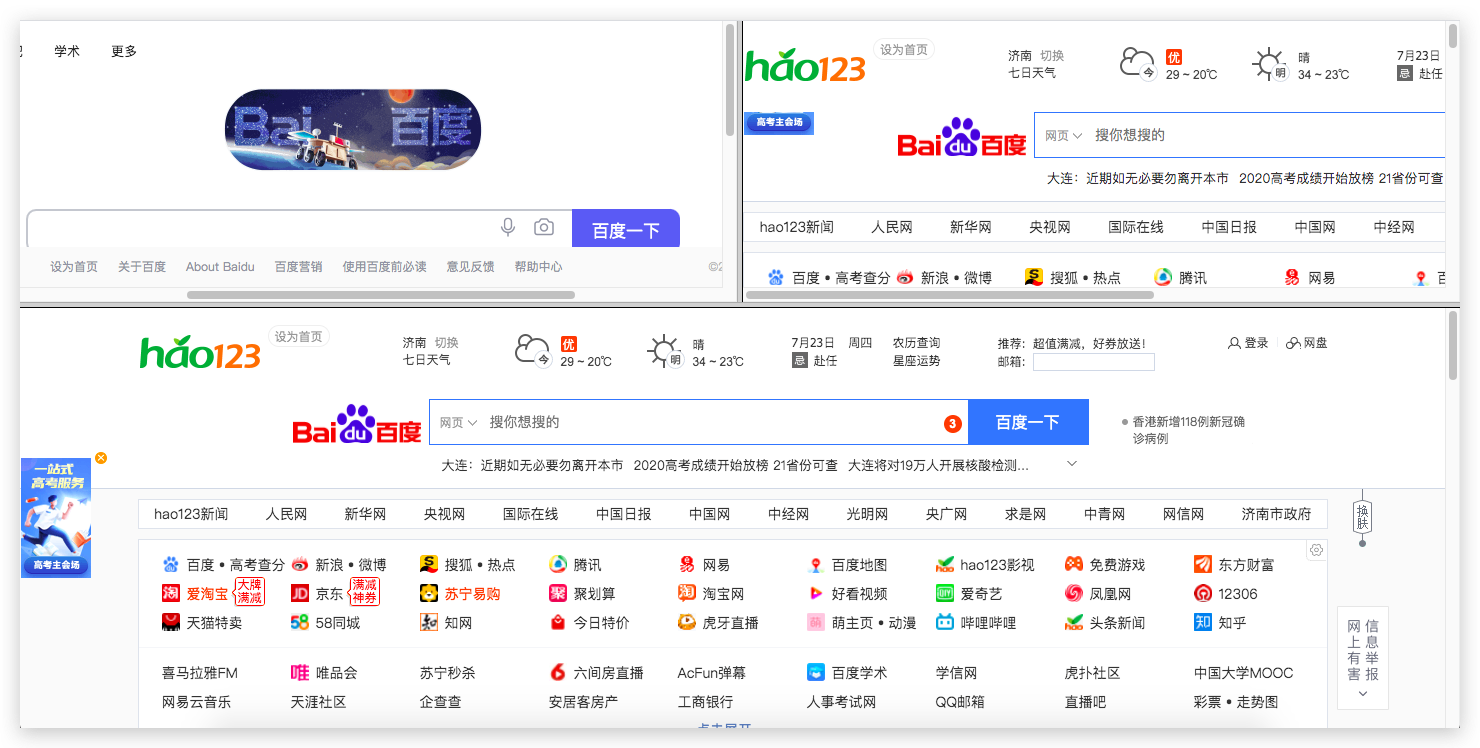Close the 一站式高考服务 floating ad
This screenshot has height=748, width=1480.
click(x=101, y=458)
